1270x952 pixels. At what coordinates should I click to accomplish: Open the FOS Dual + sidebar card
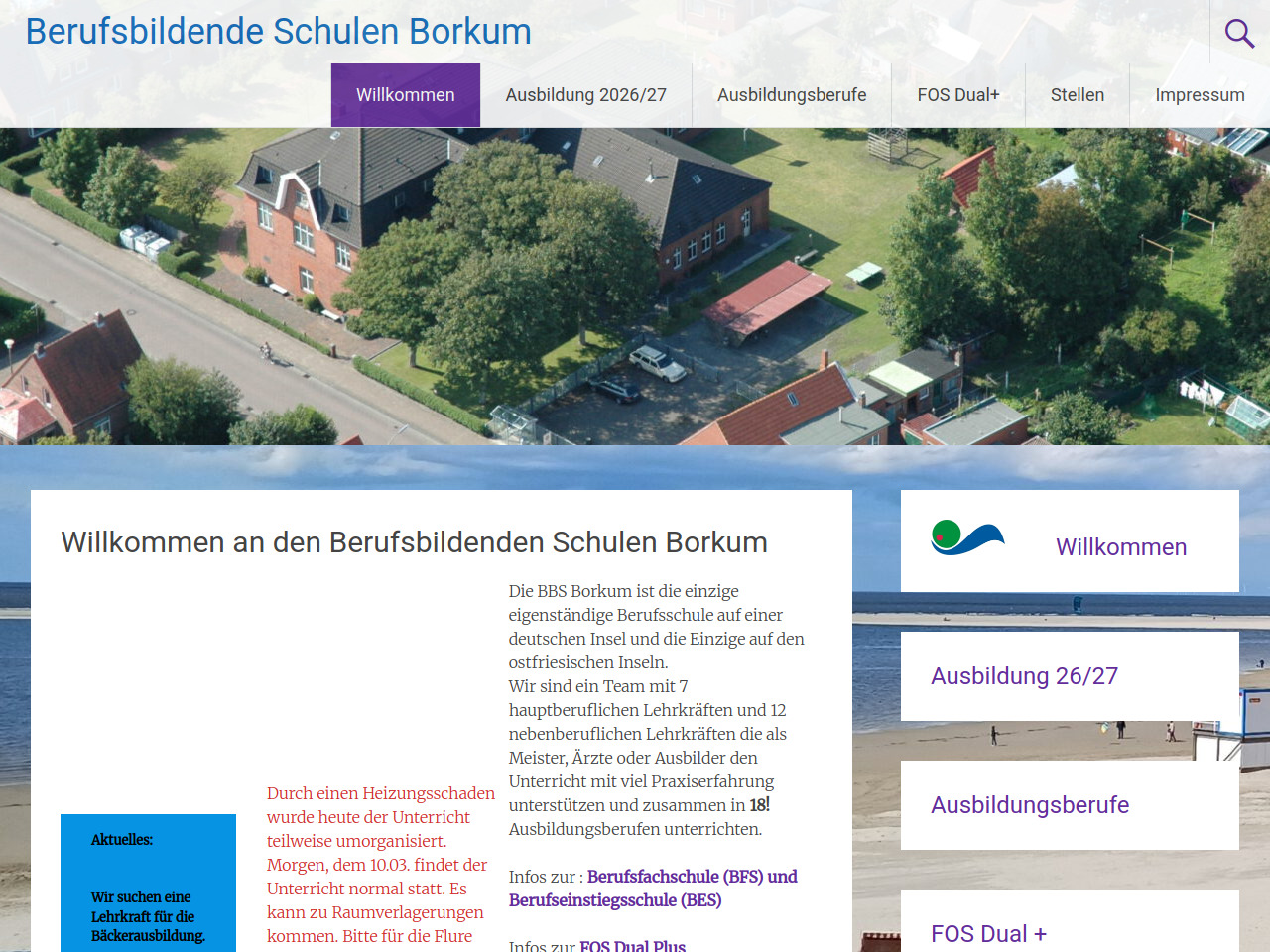[988, 933]
